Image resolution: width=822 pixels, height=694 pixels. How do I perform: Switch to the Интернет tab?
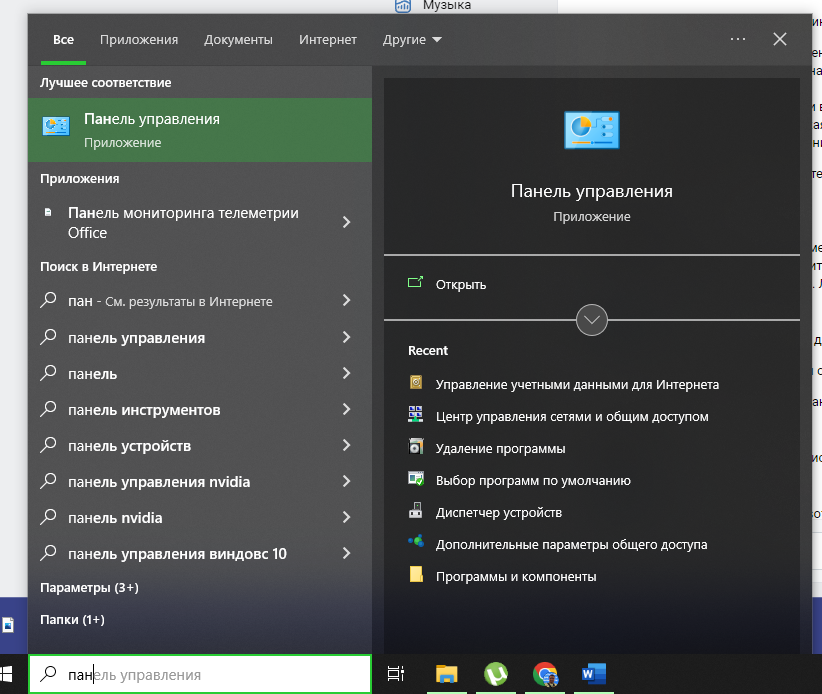click(328, 40)
